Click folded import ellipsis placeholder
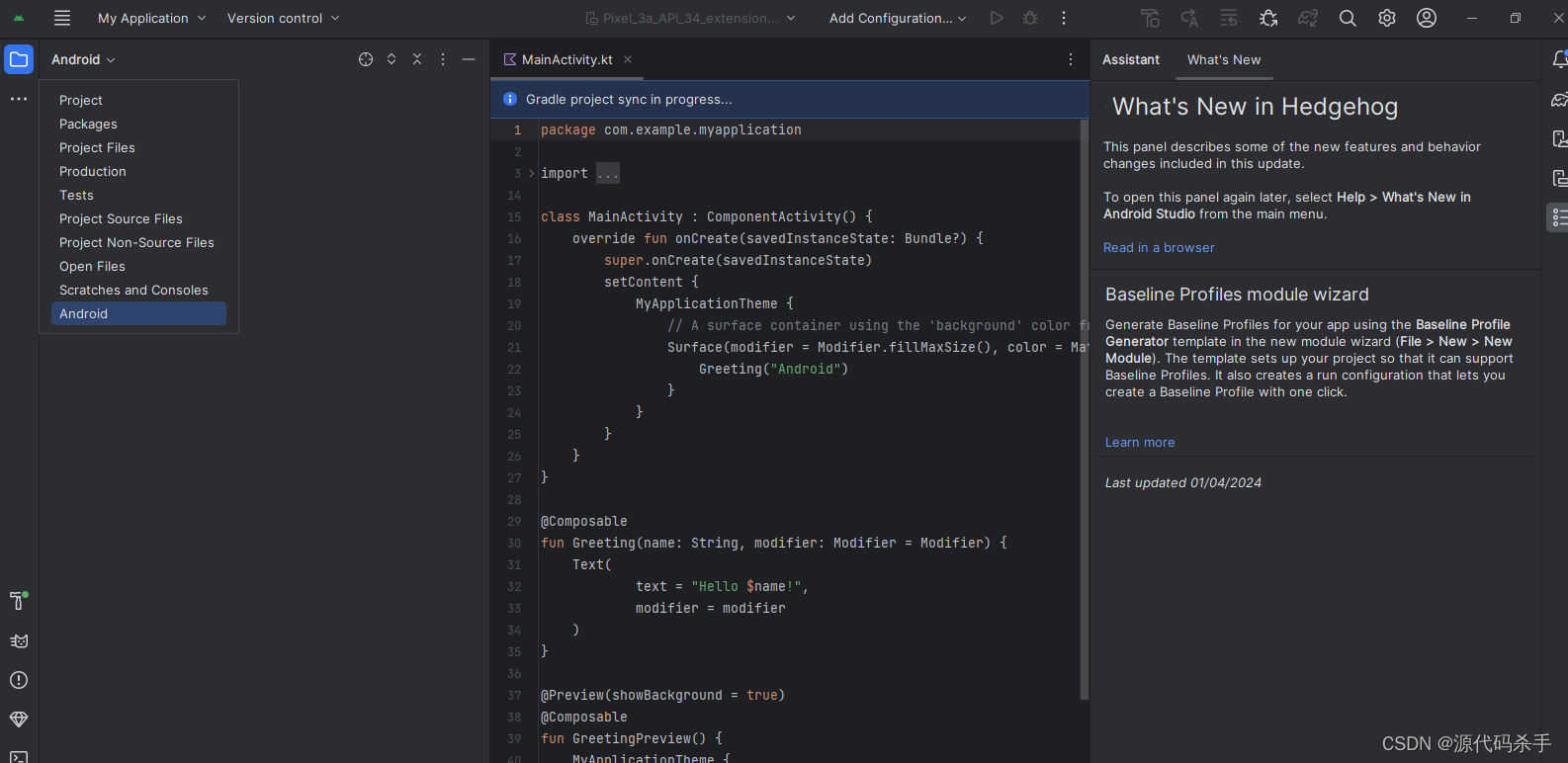The width and height of the screenshot is (1568, 763). point(608,173)
